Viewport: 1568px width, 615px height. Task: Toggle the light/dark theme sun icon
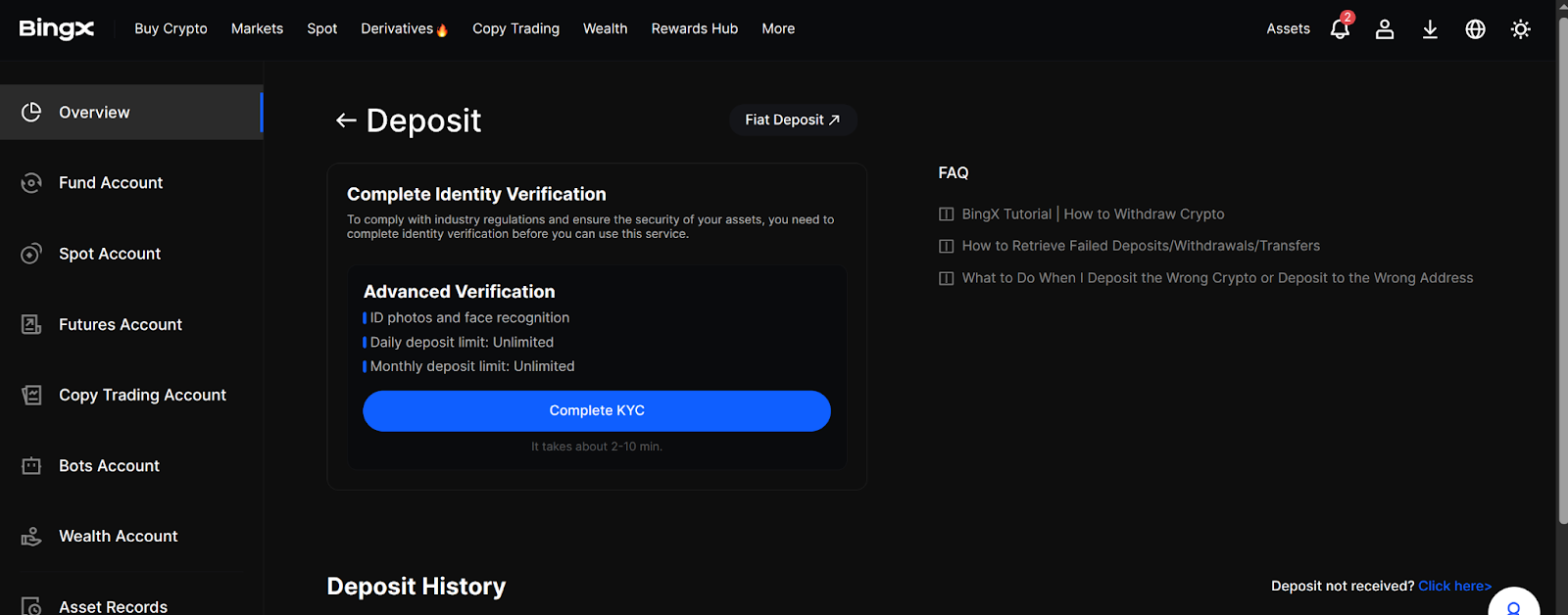[1521, 29]
